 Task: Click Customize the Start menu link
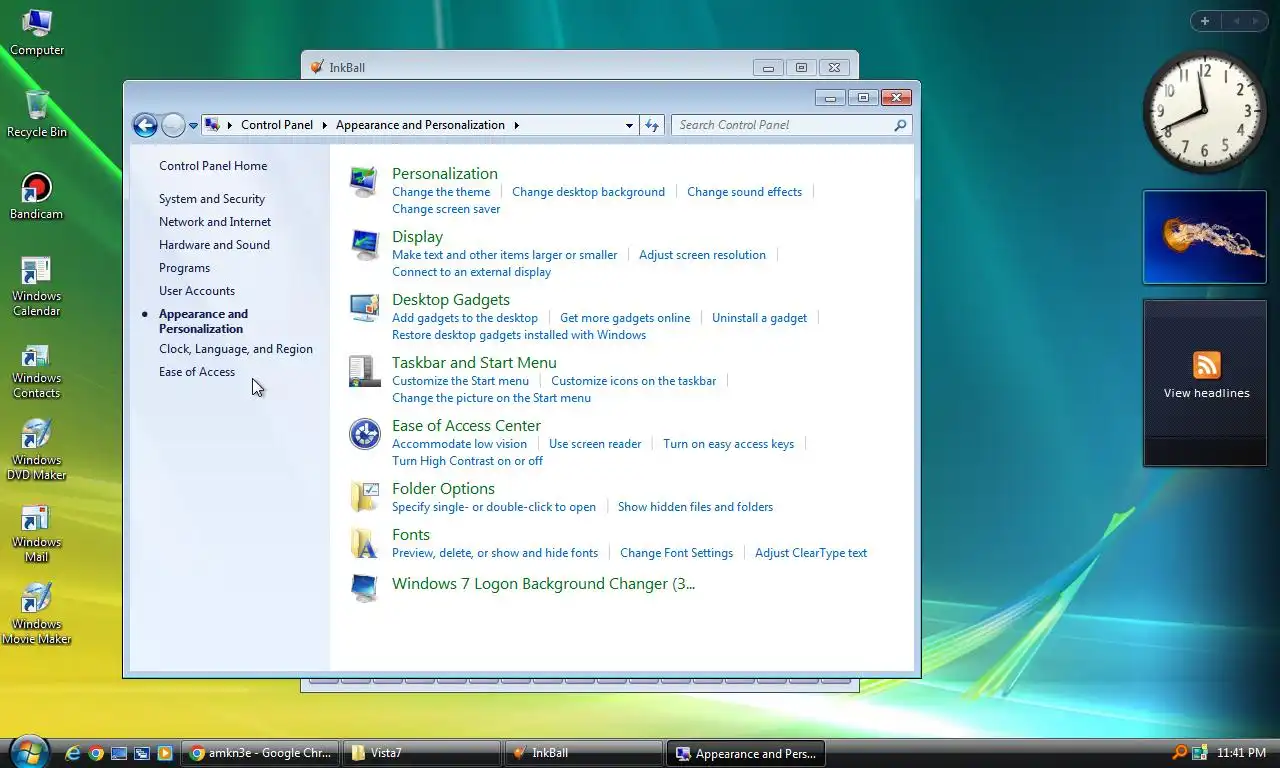[x=460, y=381]
